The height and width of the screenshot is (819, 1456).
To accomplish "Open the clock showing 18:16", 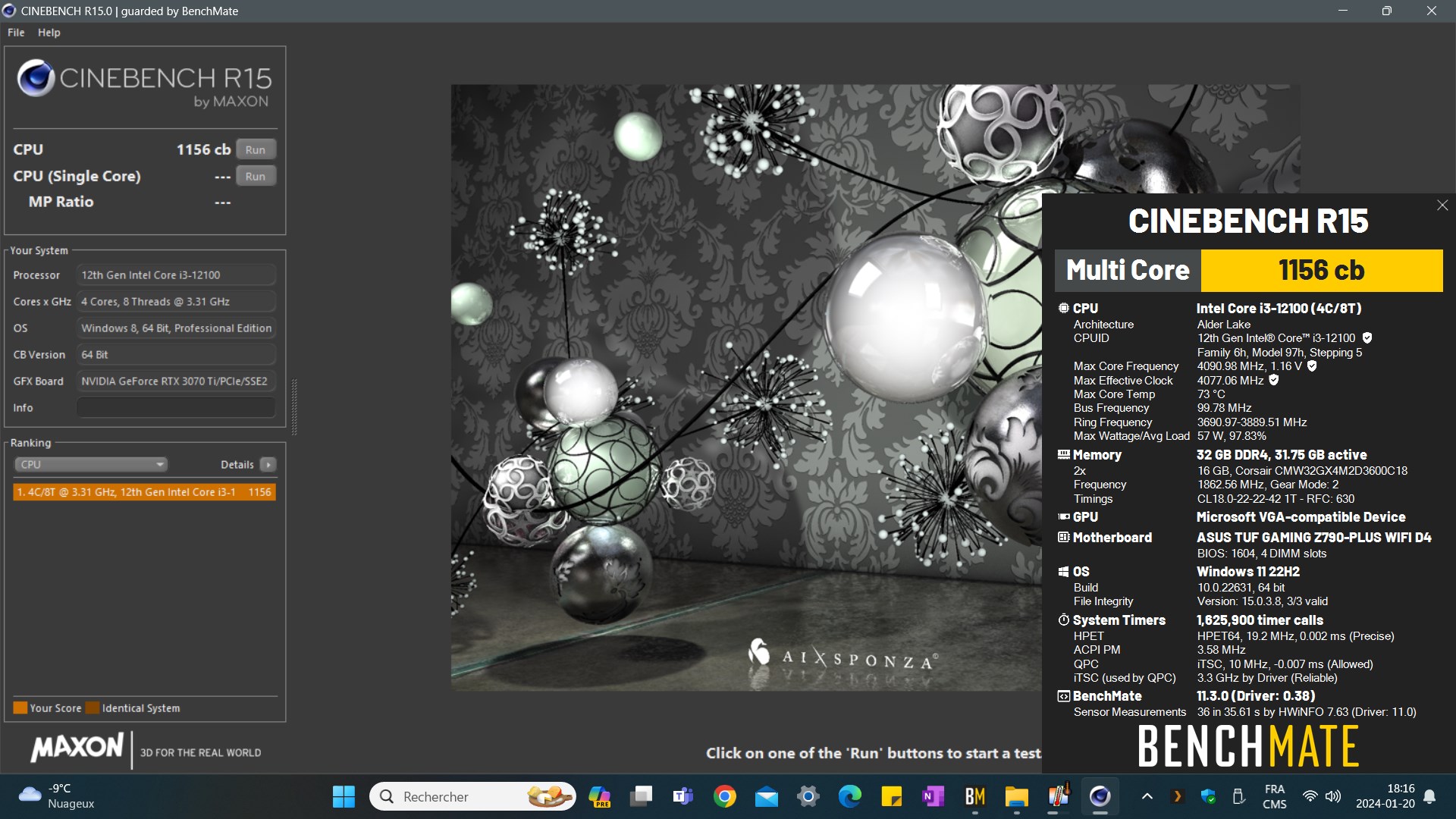I will tap(1385, 797).
